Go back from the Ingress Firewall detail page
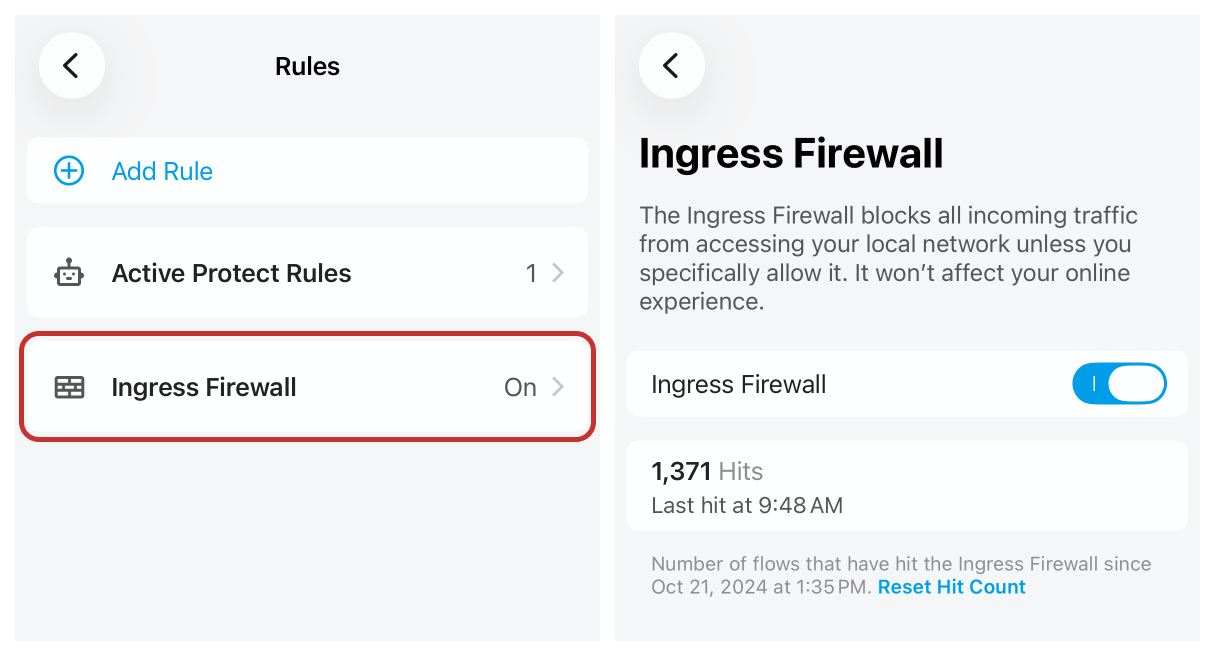Viewport: 1215px width, 656px height. coord(671,66)
